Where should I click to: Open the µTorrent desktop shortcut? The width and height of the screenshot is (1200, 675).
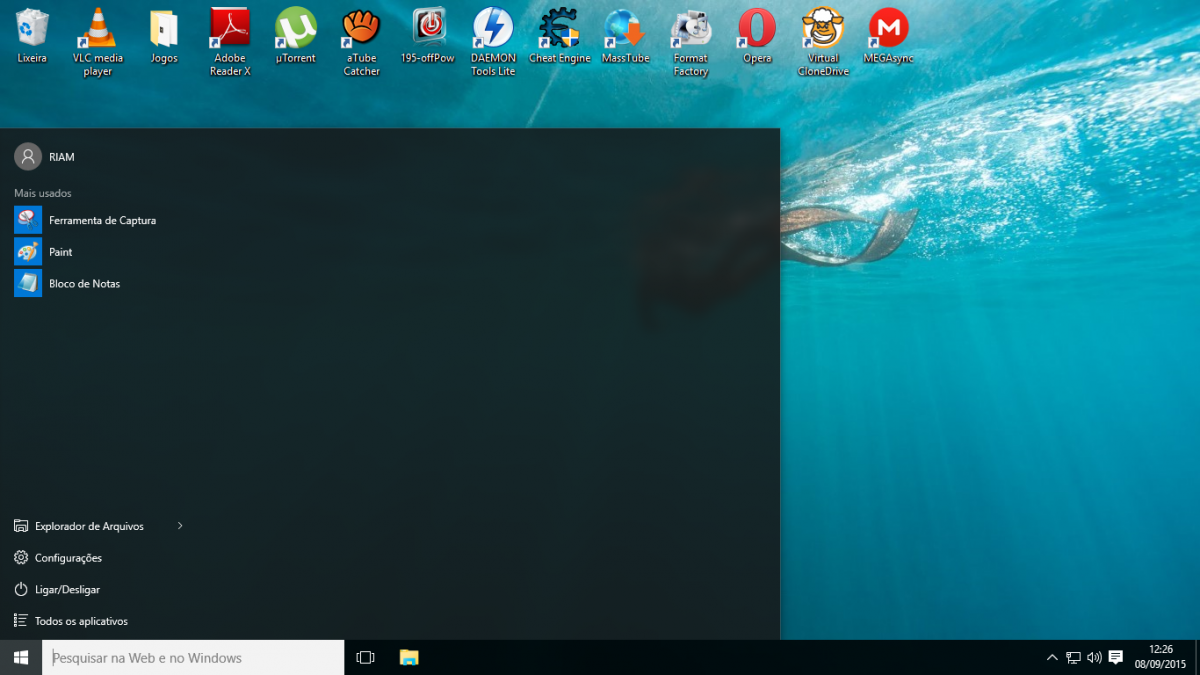coord(296,36)
